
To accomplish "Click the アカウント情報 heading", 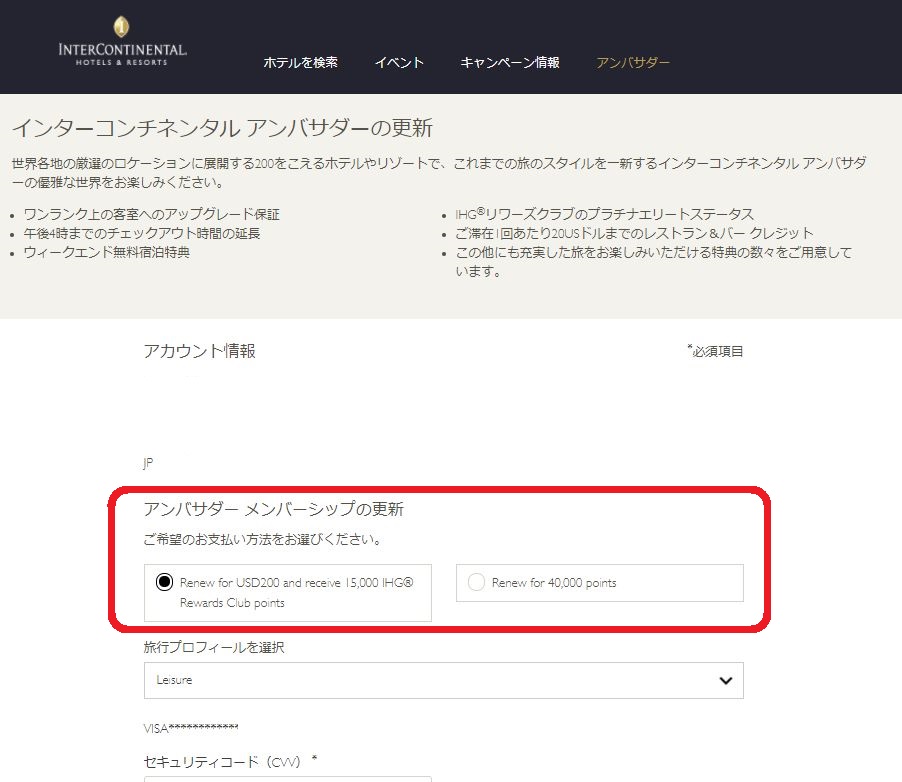I will point(200,350).
